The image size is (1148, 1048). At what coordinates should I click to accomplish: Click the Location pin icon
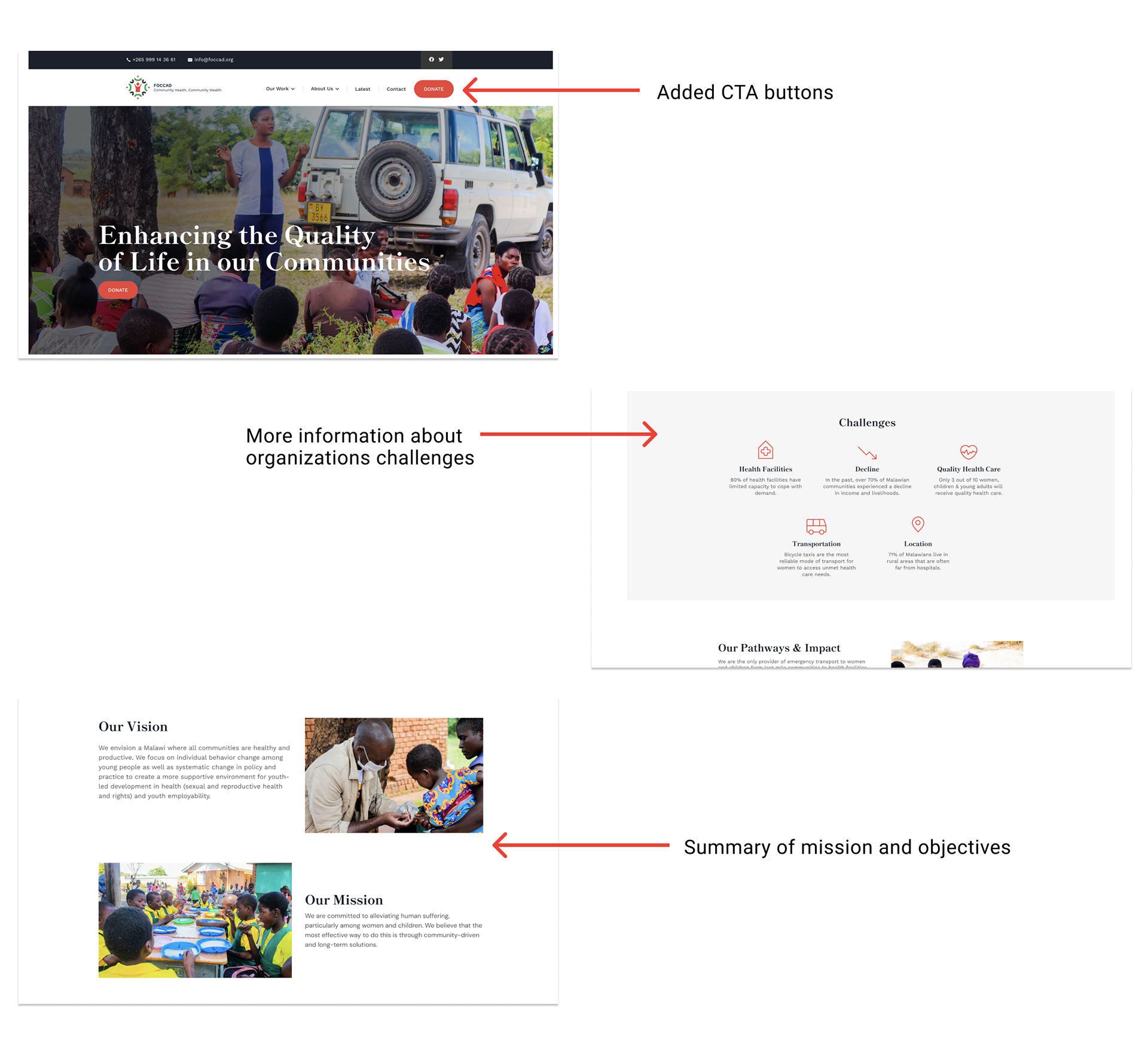pos(918,524)
